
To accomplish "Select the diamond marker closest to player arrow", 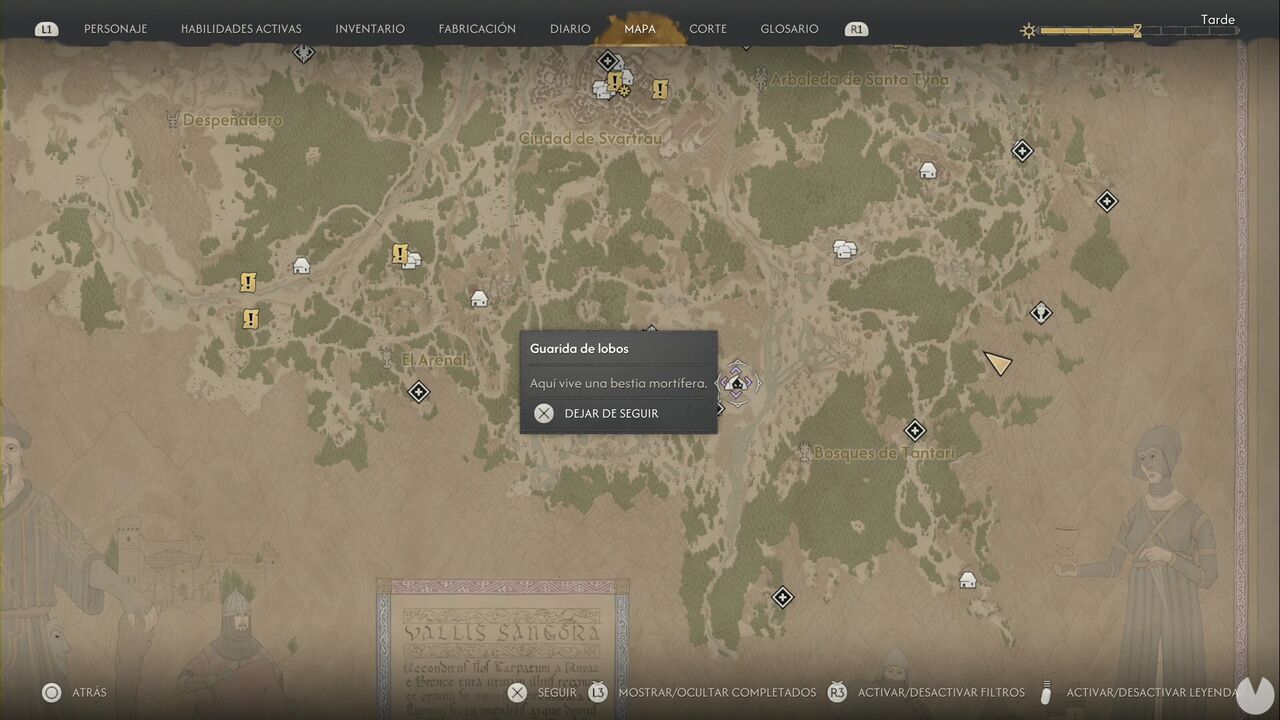I will click(x=1041, y=312).
